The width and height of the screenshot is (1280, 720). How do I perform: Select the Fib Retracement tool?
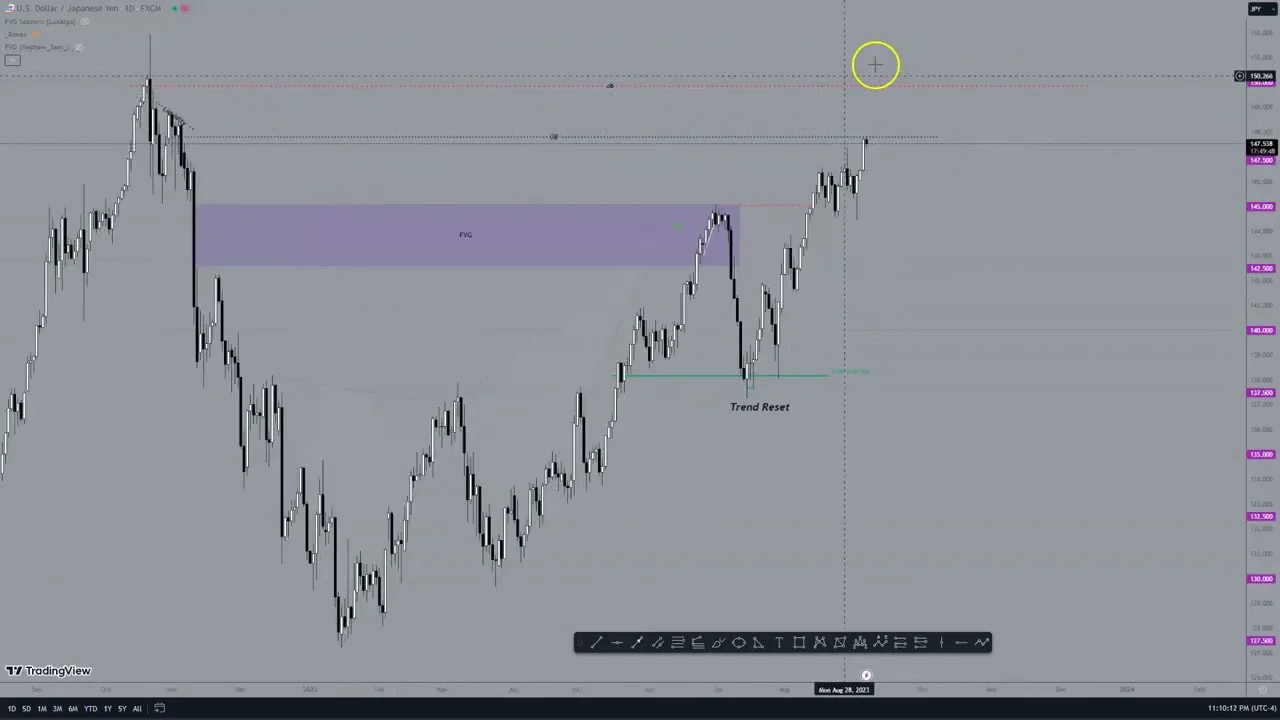tap(677, 643)
